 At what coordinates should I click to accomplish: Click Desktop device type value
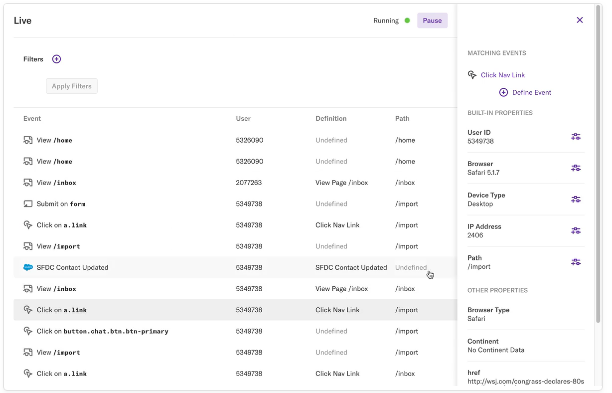pos(480,204)
